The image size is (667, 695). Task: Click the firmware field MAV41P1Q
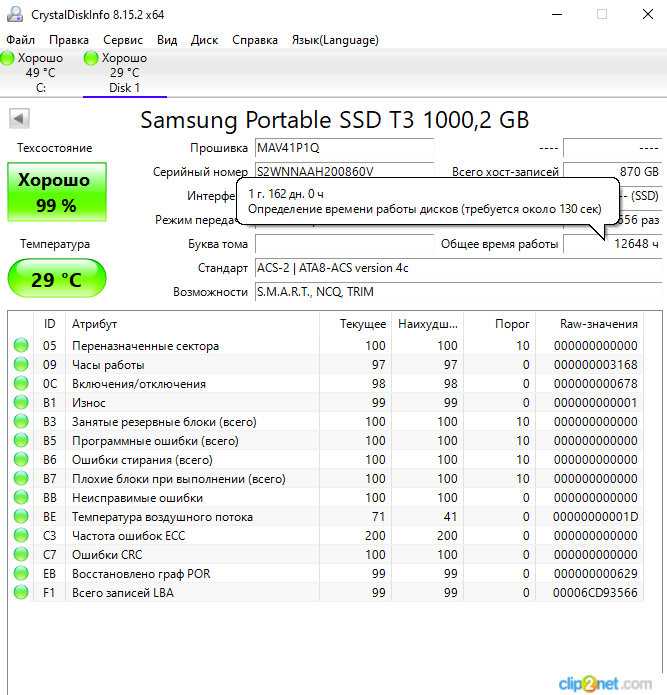344,148
